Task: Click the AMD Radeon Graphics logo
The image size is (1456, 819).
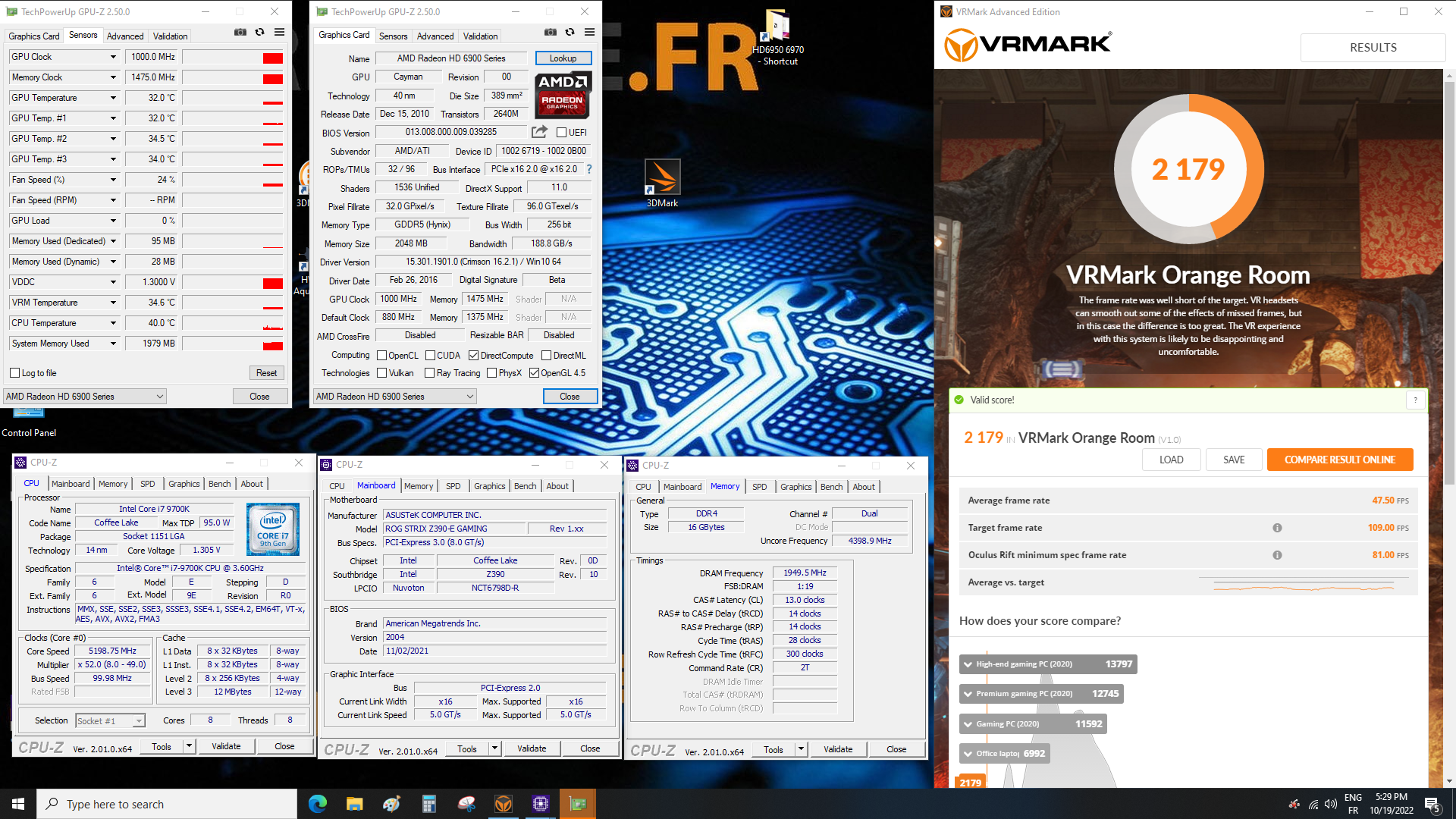Action: pos(563,95)
